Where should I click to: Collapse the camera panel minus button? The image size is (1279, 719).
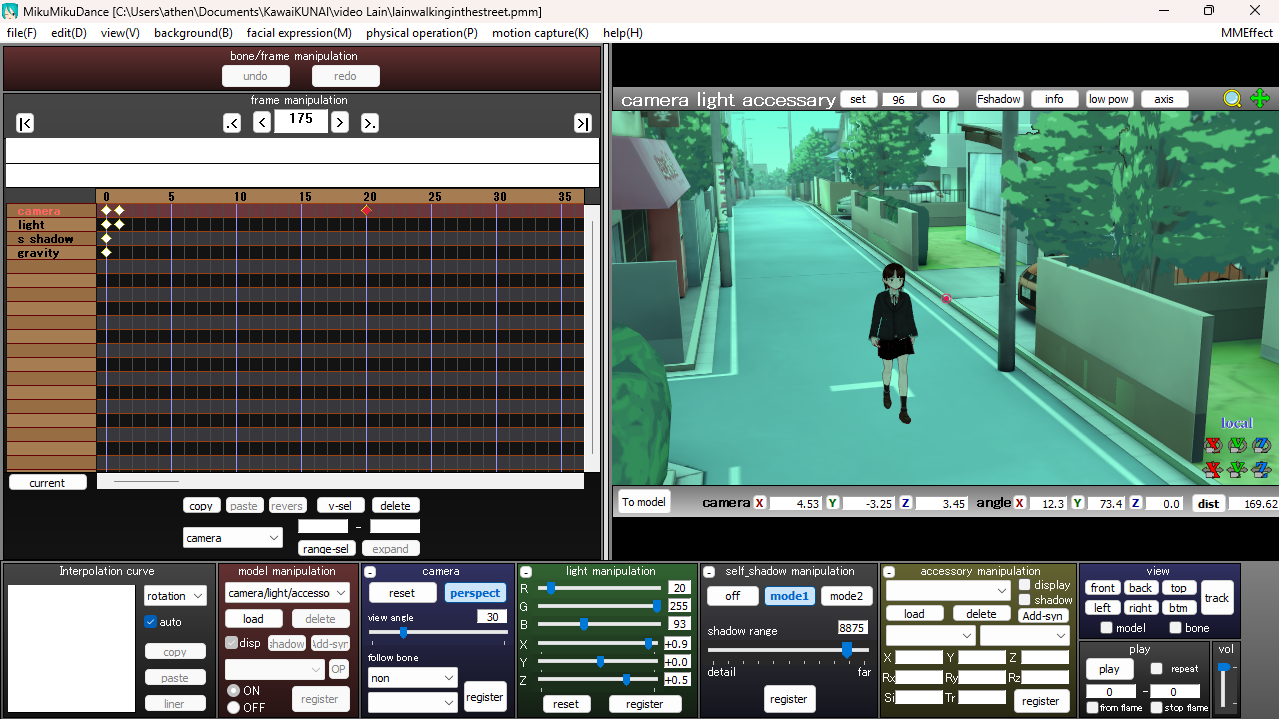(x=370, y=572)
